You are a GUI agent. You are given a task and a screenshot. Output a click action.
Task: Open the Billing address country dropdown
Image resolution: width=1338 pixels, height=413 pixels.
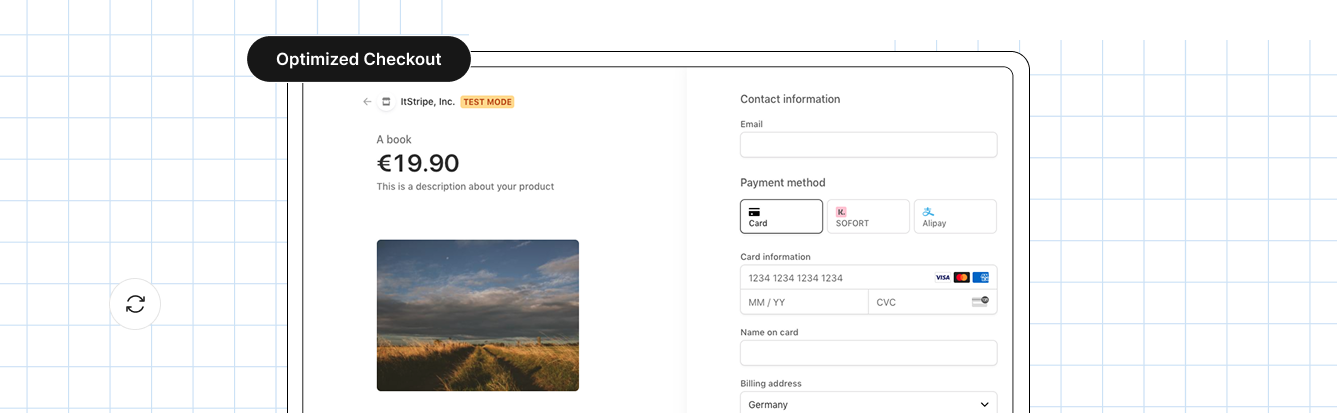tap(868, 404)
